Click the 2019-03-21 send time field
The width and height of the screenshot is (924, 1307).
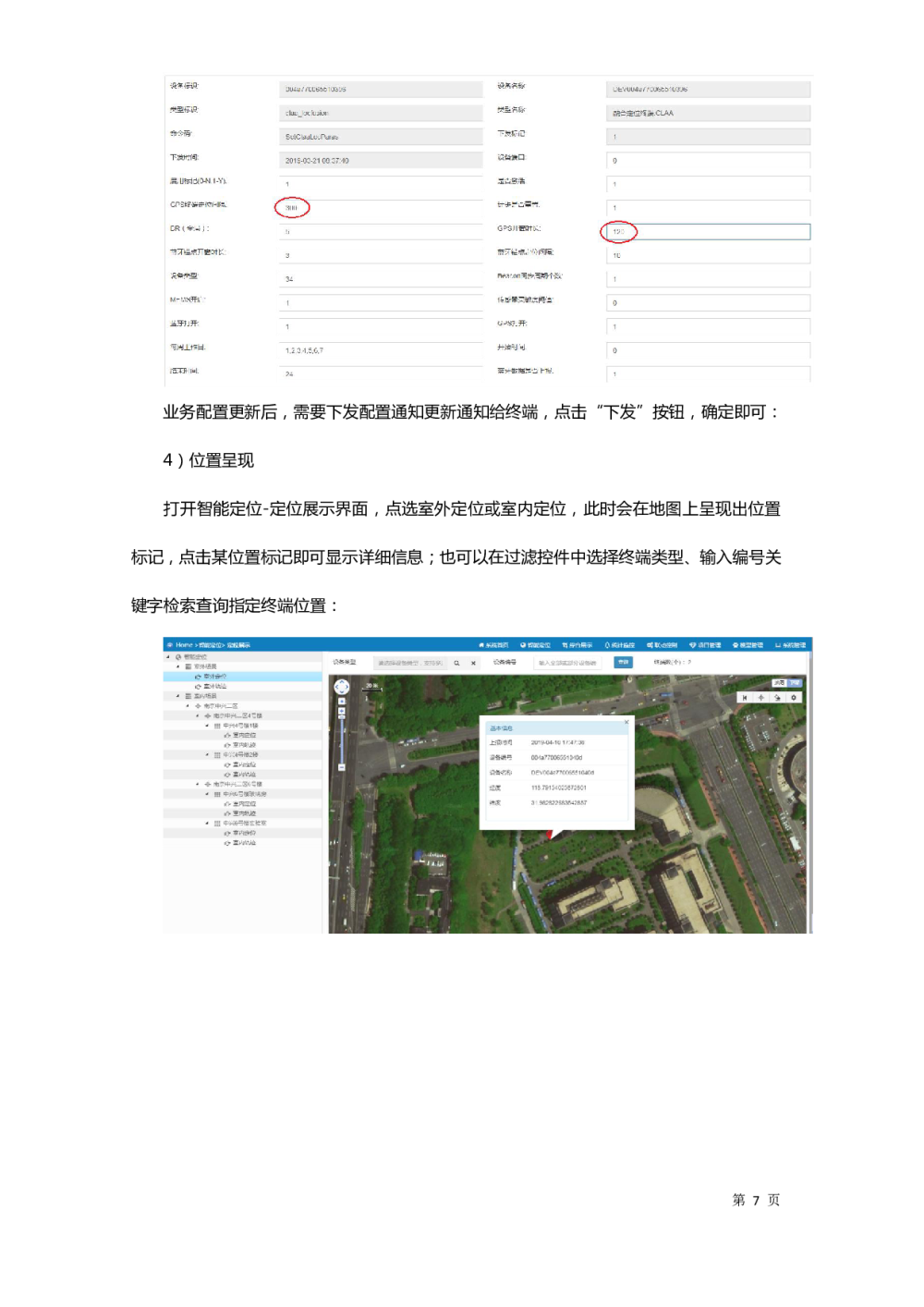(381, 161)
